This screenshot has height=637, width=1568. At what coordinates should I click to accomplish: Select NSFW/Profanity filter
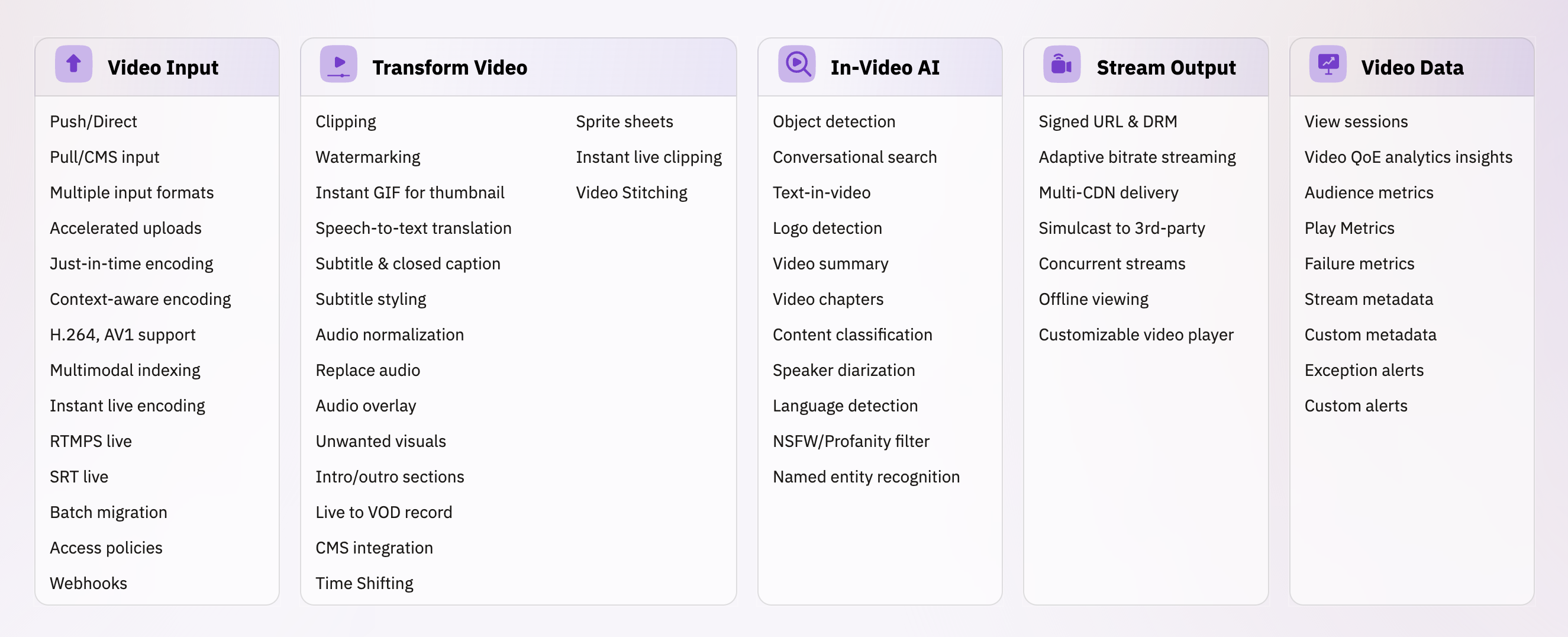(x=851, y=442)
